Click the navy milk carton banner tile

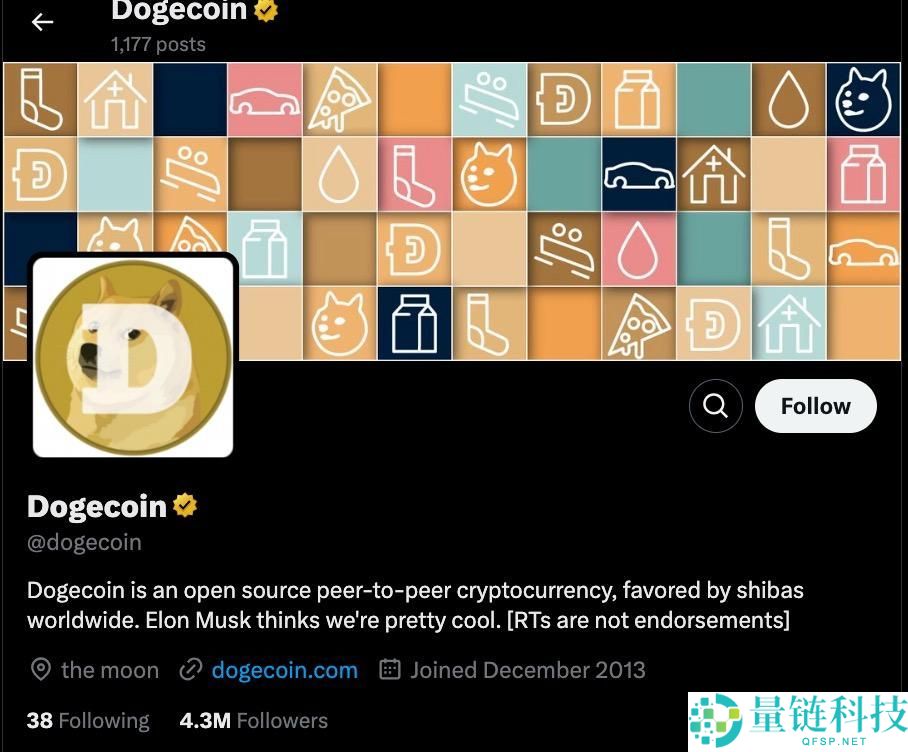click(x=414, y=323)
